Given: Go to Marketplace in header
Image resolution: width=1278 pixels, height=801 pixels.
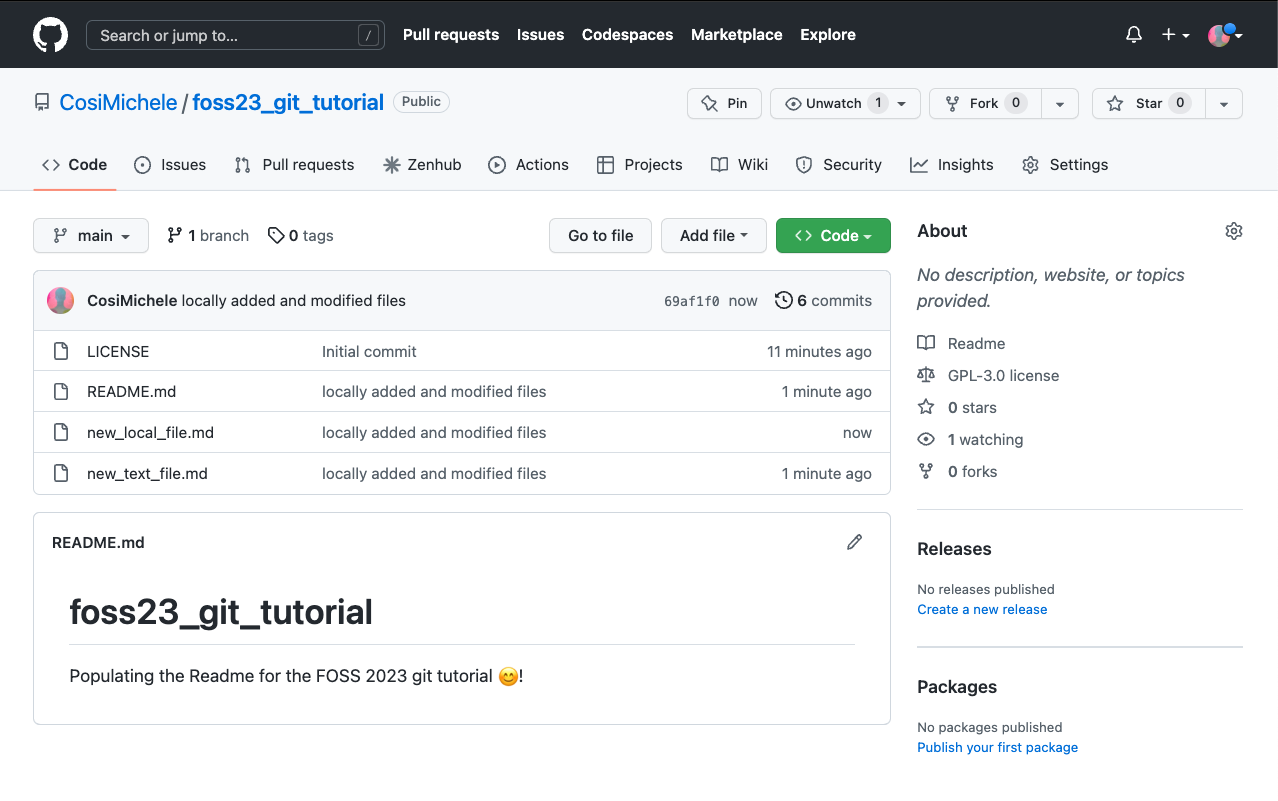Looking at the screenshot, I should point(737,35).
